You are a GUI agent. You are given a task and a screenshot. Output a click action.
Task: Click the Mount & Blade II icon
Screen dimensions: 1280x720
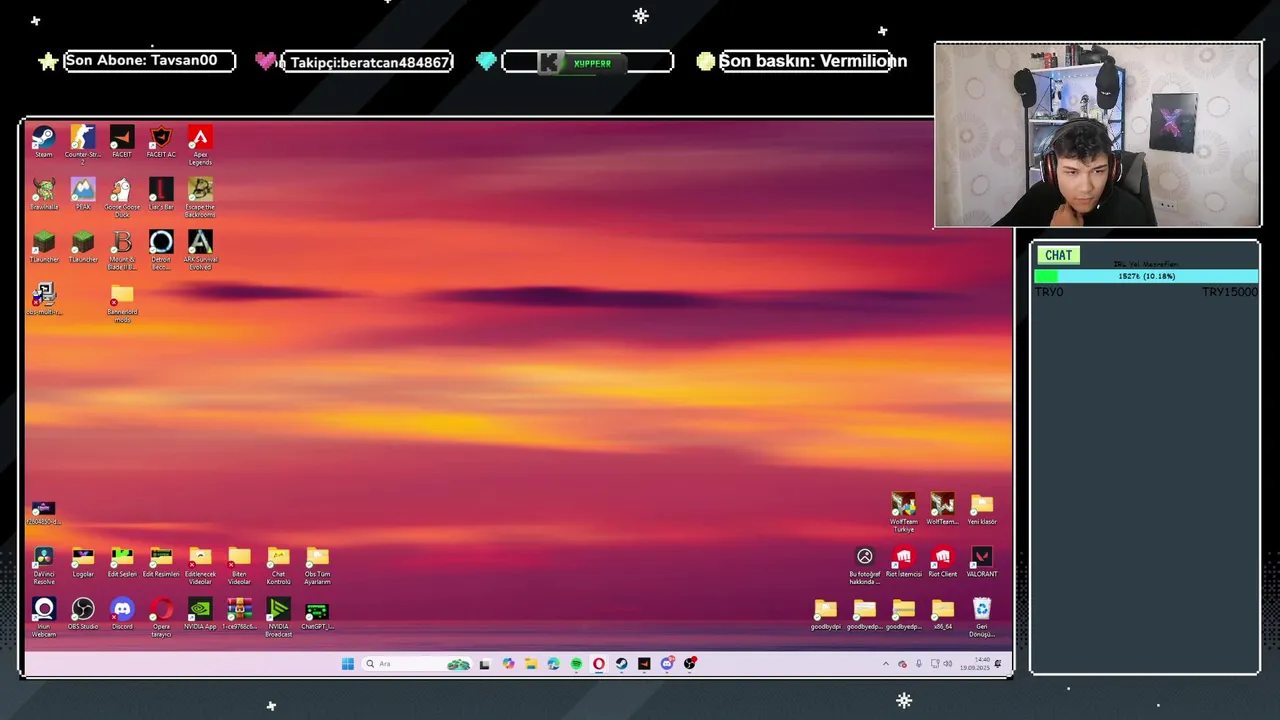[x=122, y=249]
